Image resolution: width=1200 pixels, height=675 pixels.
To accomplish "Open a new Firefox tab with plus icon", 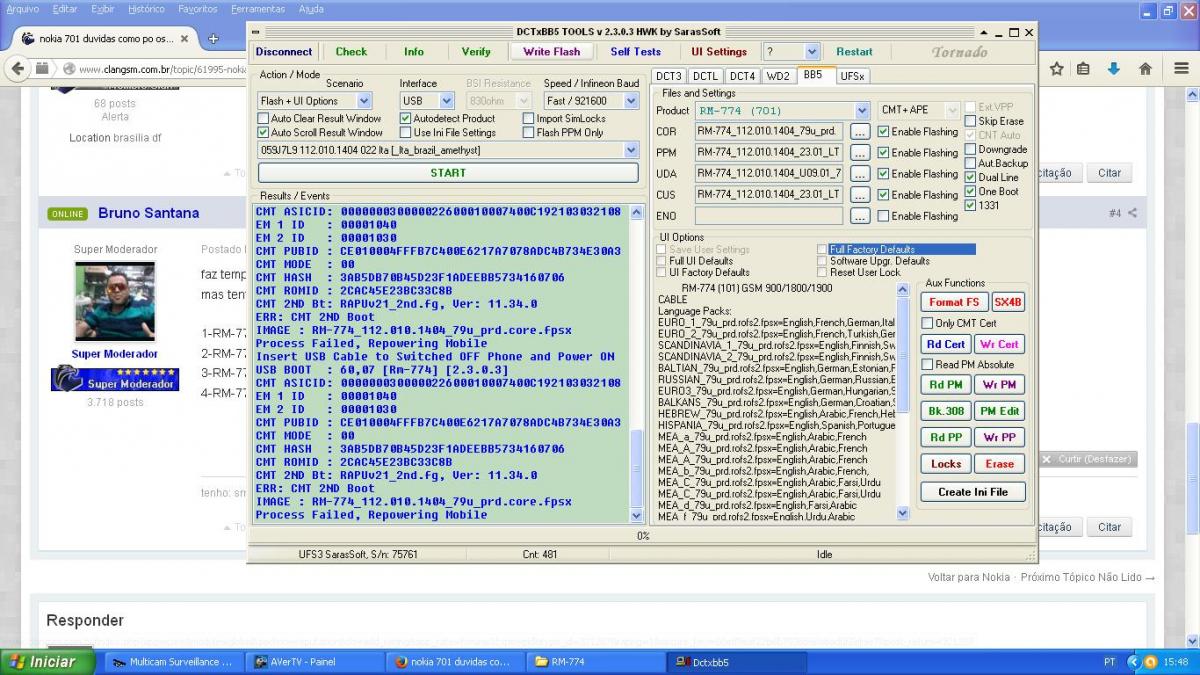I will 213,39.
